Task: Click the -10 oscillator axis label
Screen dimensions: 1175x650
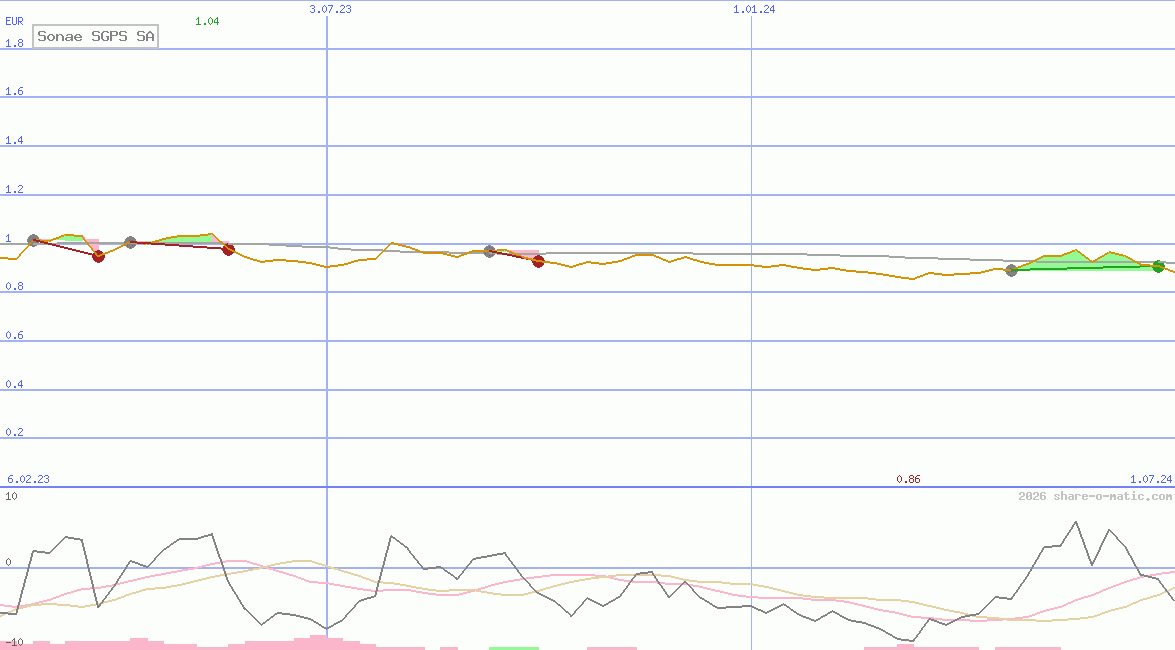Action: tap(12, 642)
